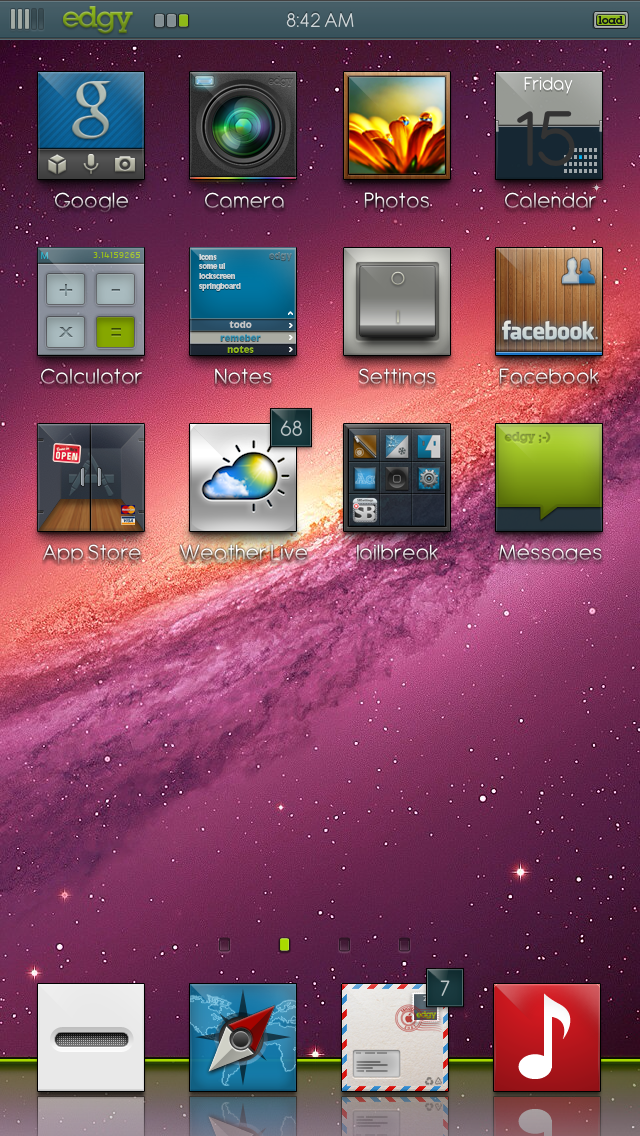
Task: Open the App Store doors icon
Action: 91,477
